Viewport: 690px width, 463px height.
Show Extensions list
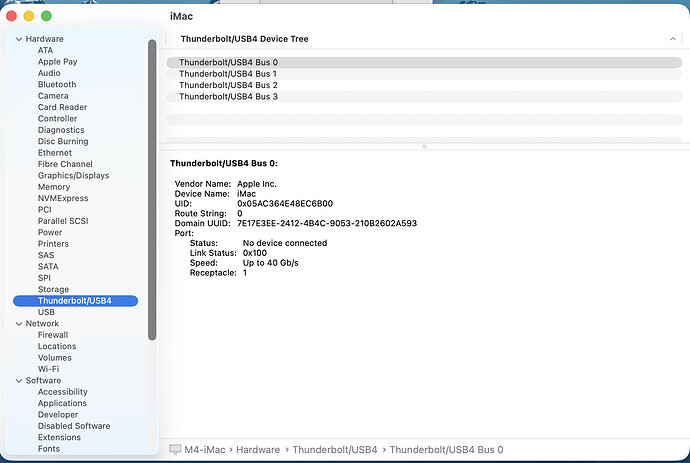pyautogui.click(x=59, y=437)
